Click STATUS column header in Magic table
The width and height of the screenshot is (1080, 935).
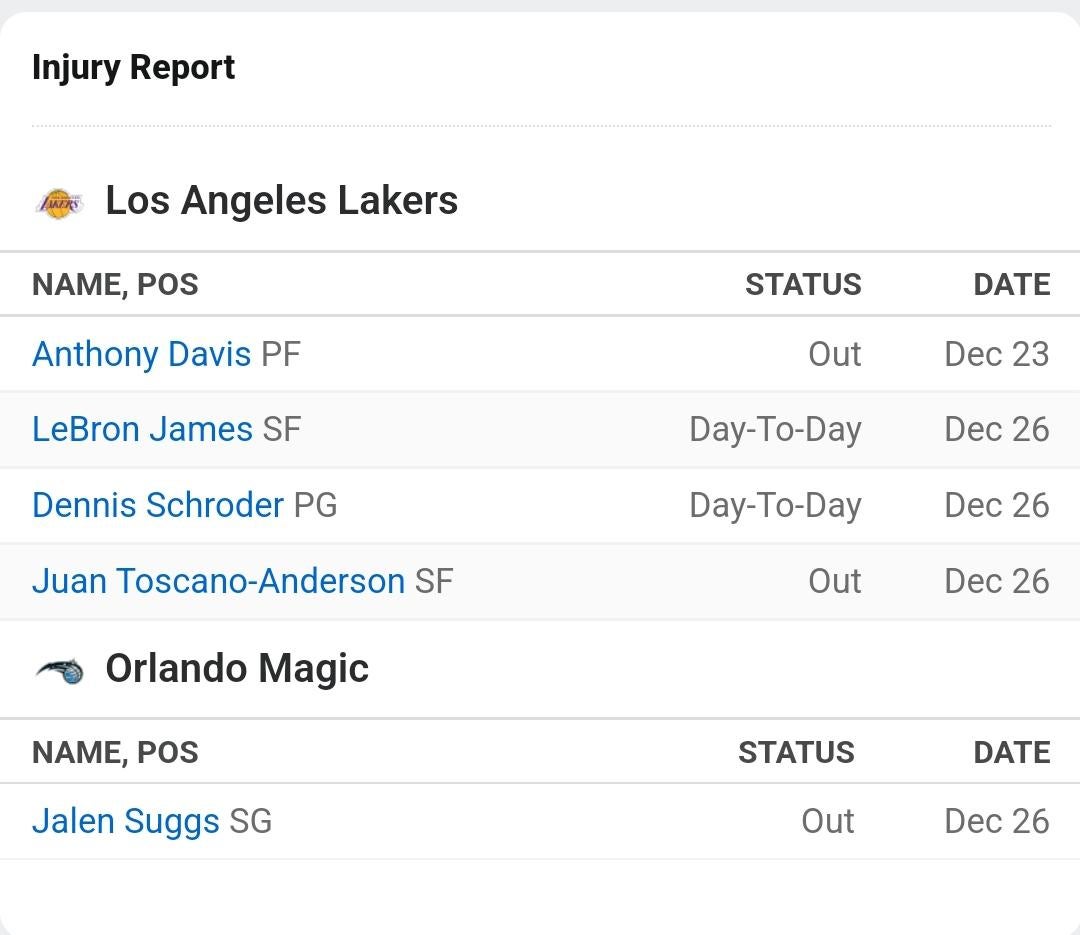click(x=796, y=753)
